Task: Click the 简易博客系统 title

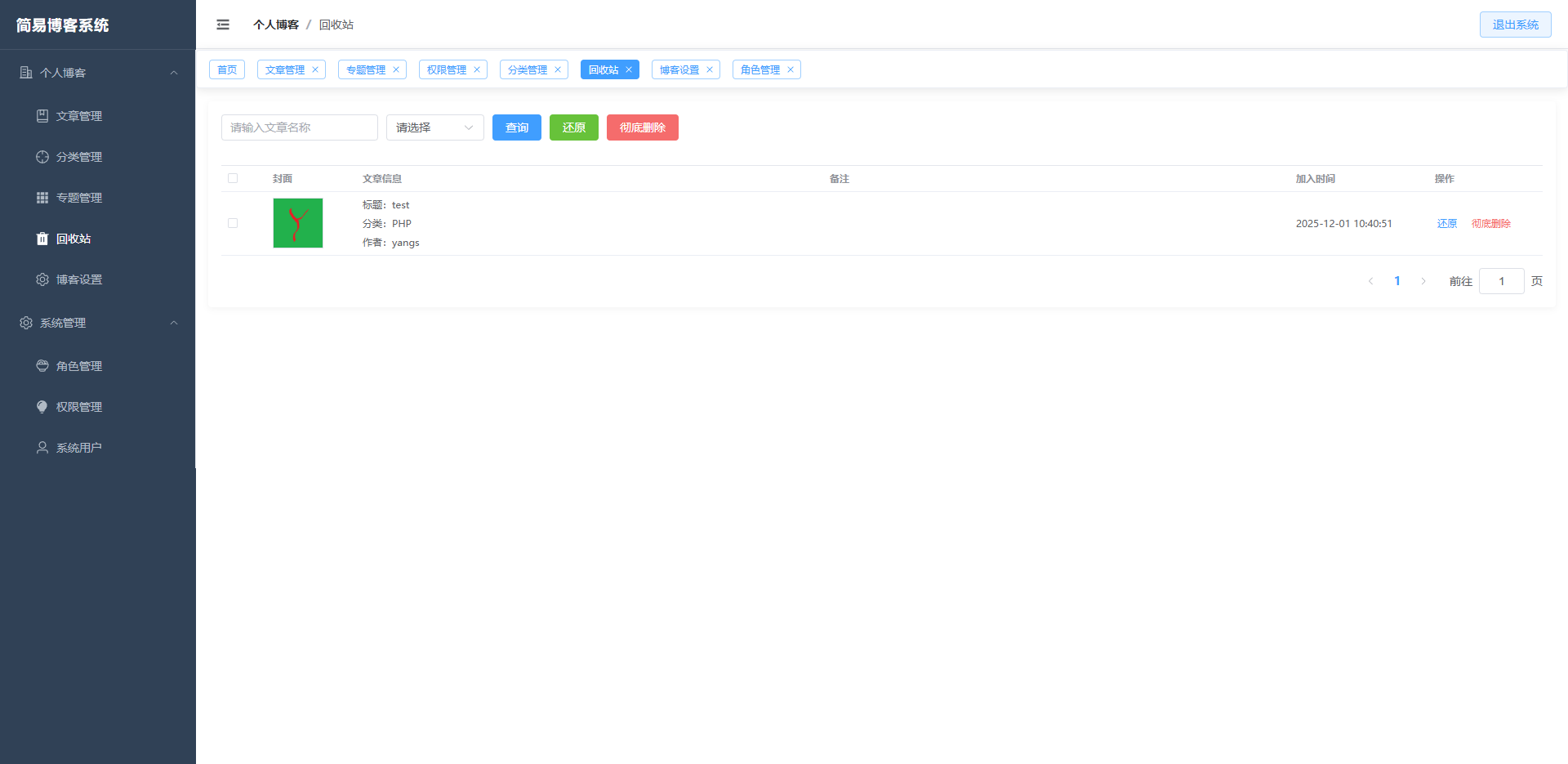Action: point(63,25)
